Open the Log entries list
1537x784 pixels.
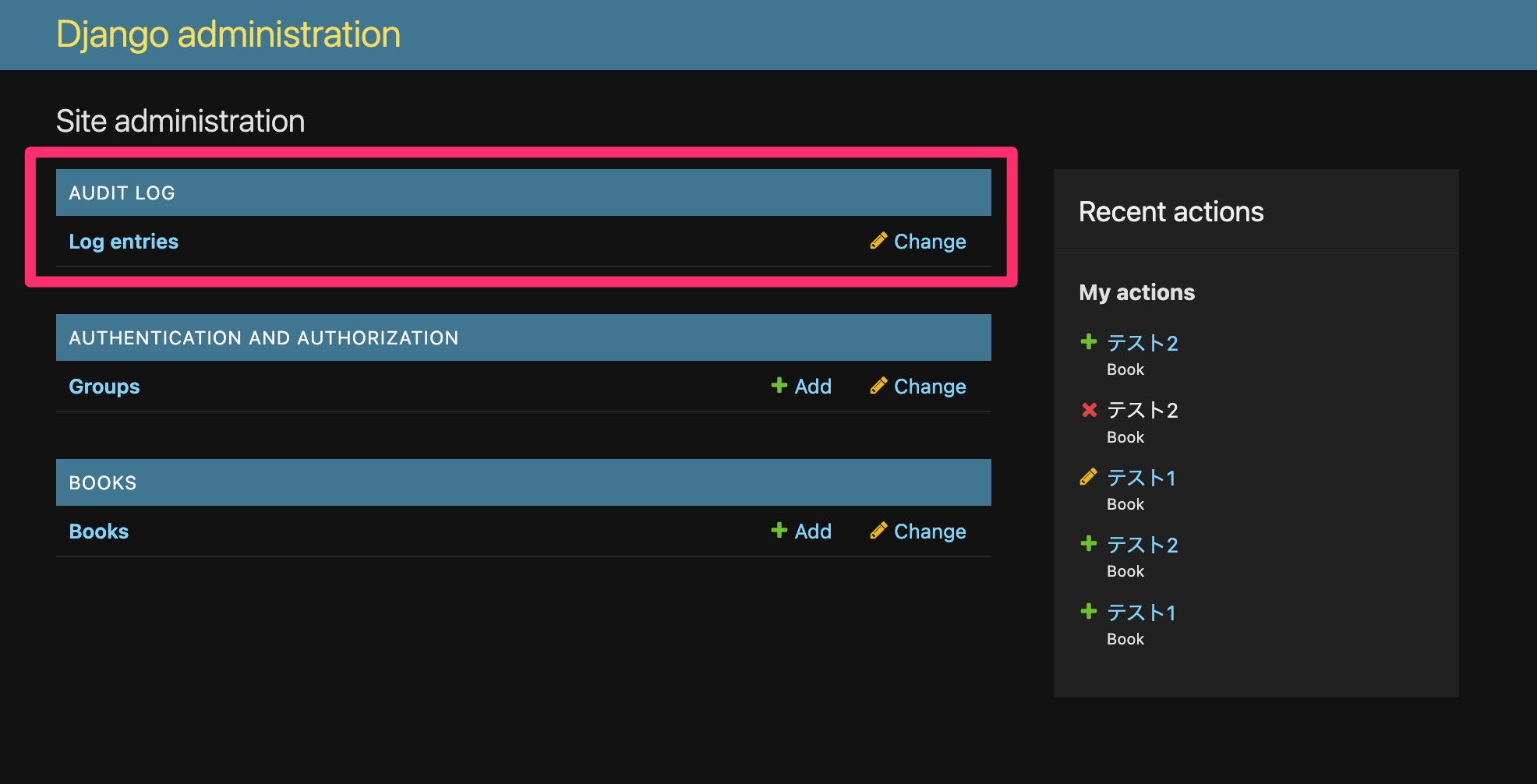click(x=123, y=242)
